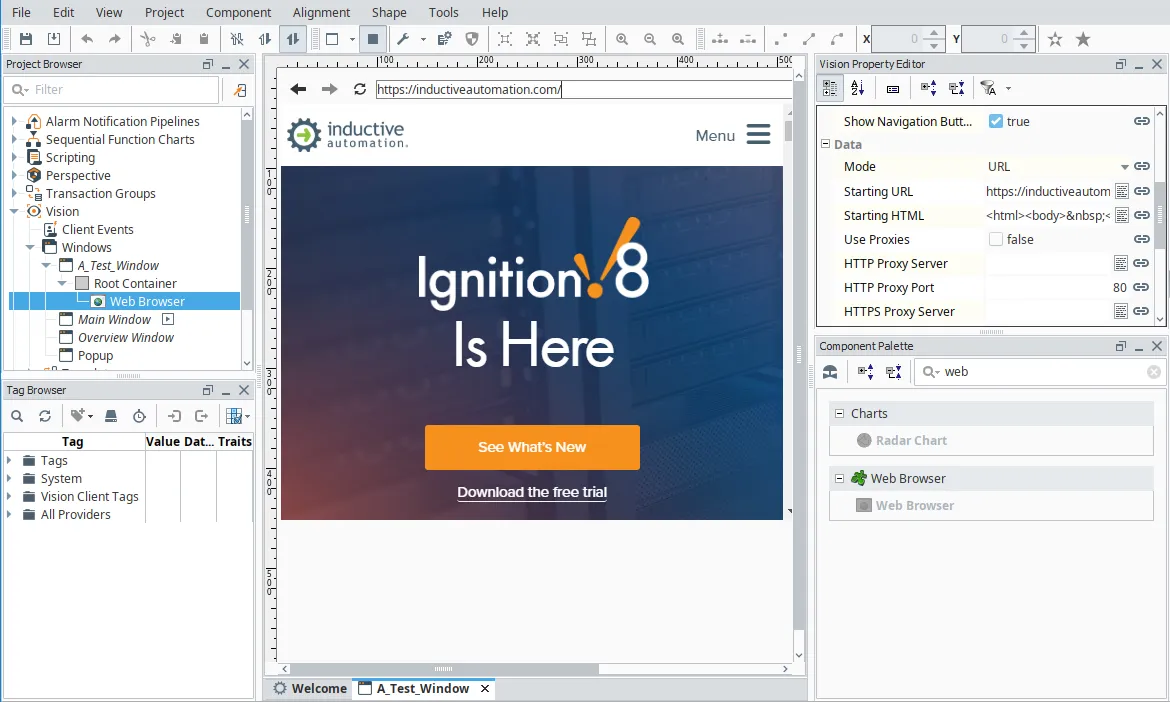The height and width of the screenshot is (702, 1170).
Task: Open the Mode dropdown
Action: (1124, 166)
